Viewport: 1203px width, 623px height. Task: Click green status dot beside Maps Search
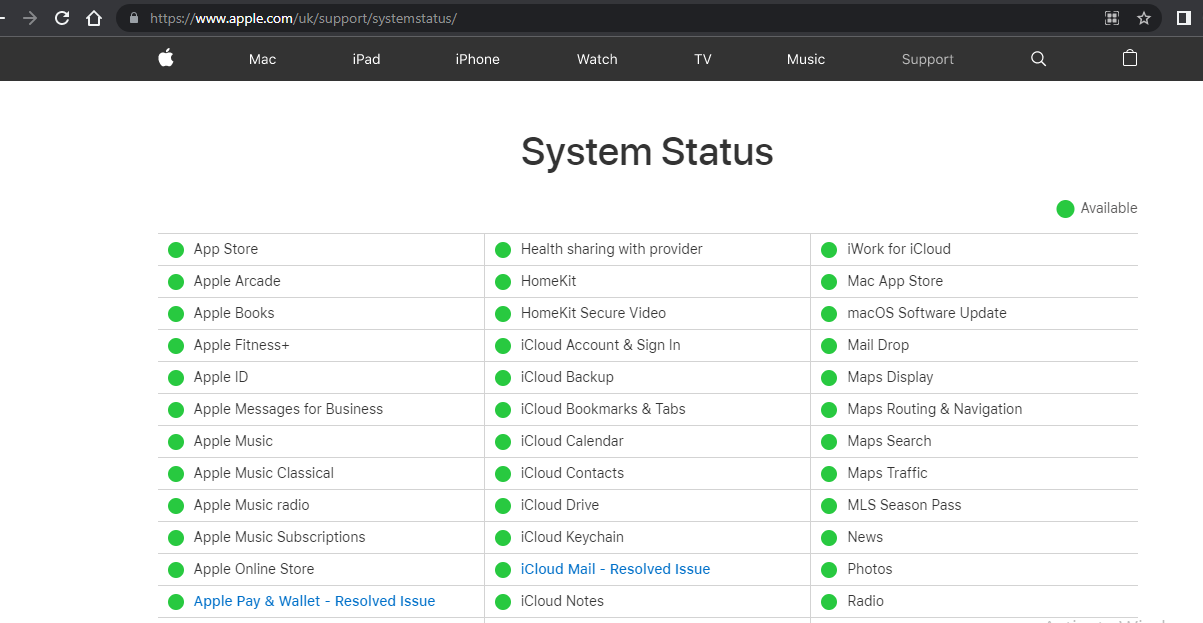tap(829, 442)
